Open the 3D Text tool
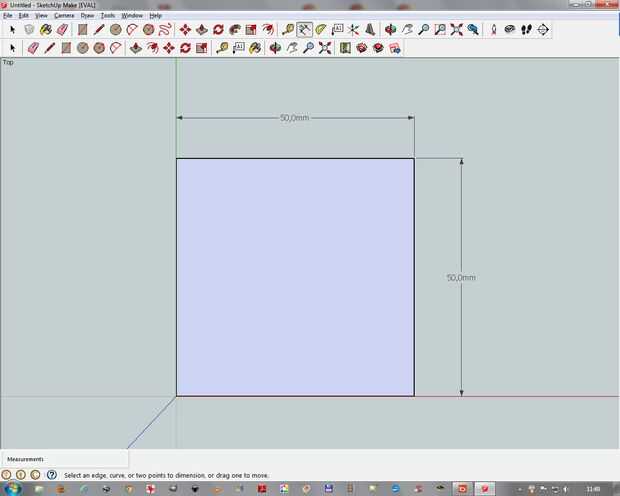620x496 pixels. point(370,30)
